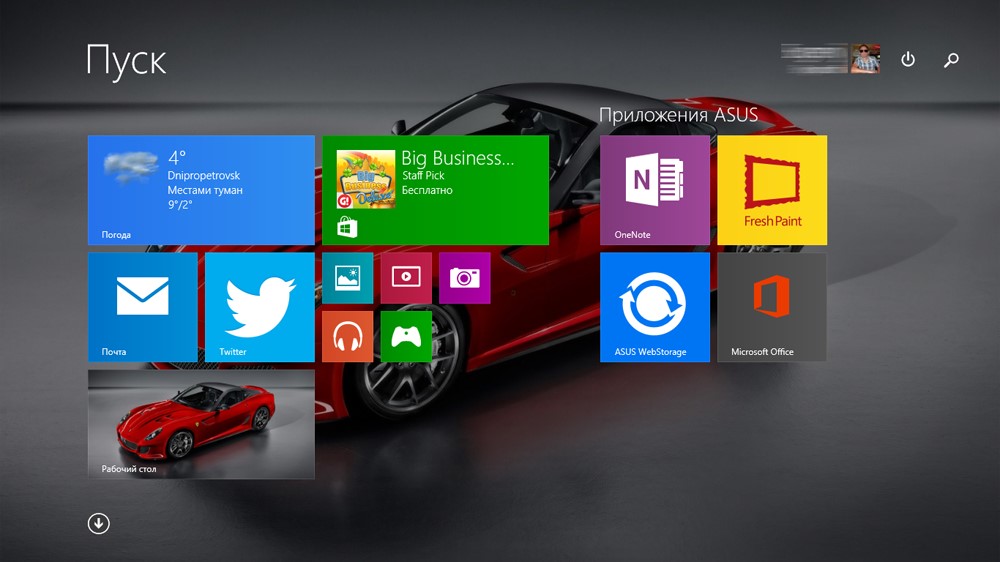Open the Big Business Store tile
The height and width of the screenshot is (562, 1000).
pos(436,190)
